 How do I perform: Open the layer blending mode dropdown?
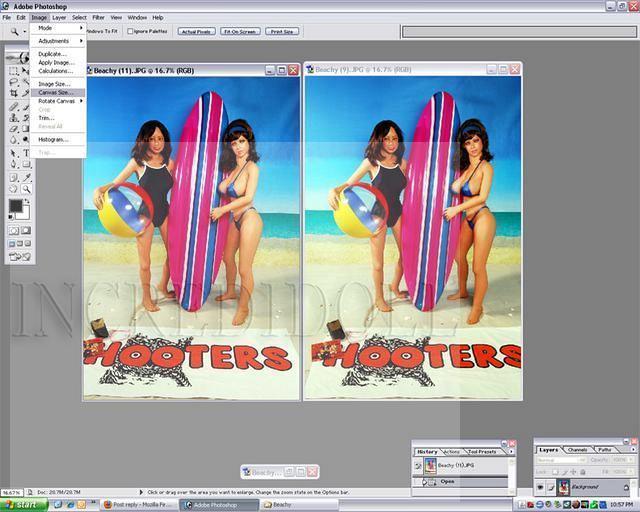(x=561, y=460)
